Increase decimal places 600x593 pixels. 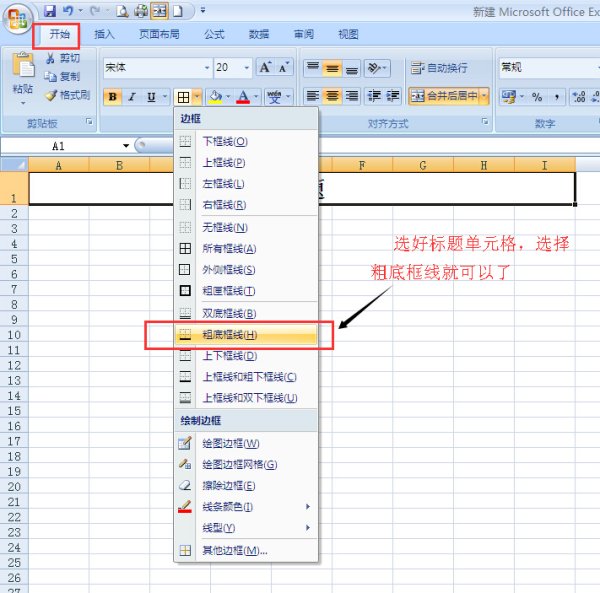[579, 97]
